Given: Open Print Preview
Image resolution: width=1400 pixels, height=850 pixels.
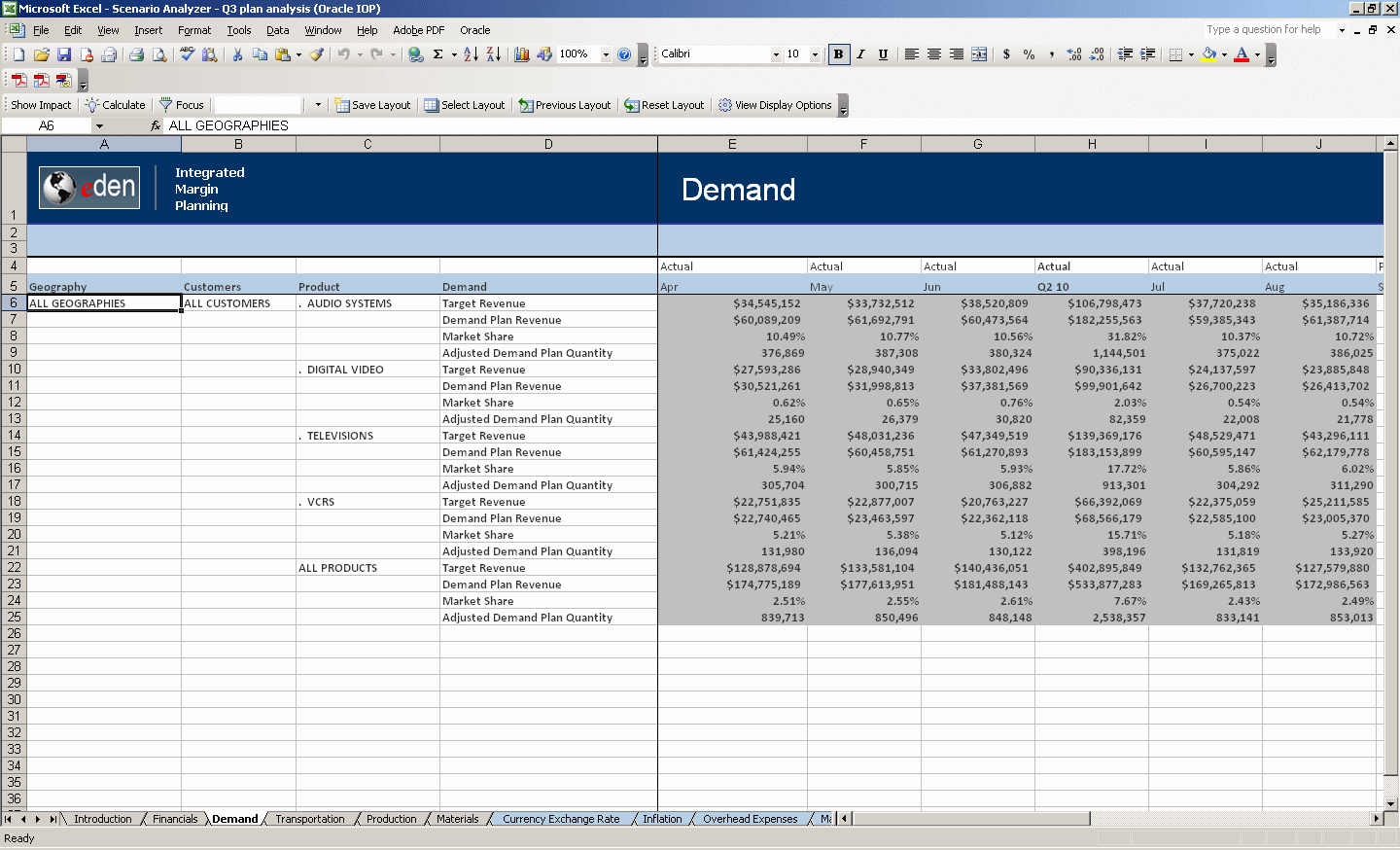Looking at the screenshot, I should click(x=159, y=54).
